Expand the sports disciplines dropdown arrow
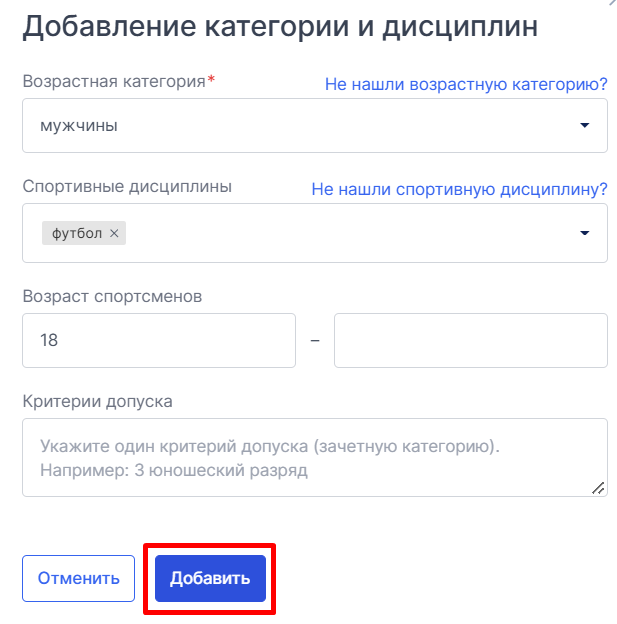Screen dimensions: 617x624 pos(584,233)
